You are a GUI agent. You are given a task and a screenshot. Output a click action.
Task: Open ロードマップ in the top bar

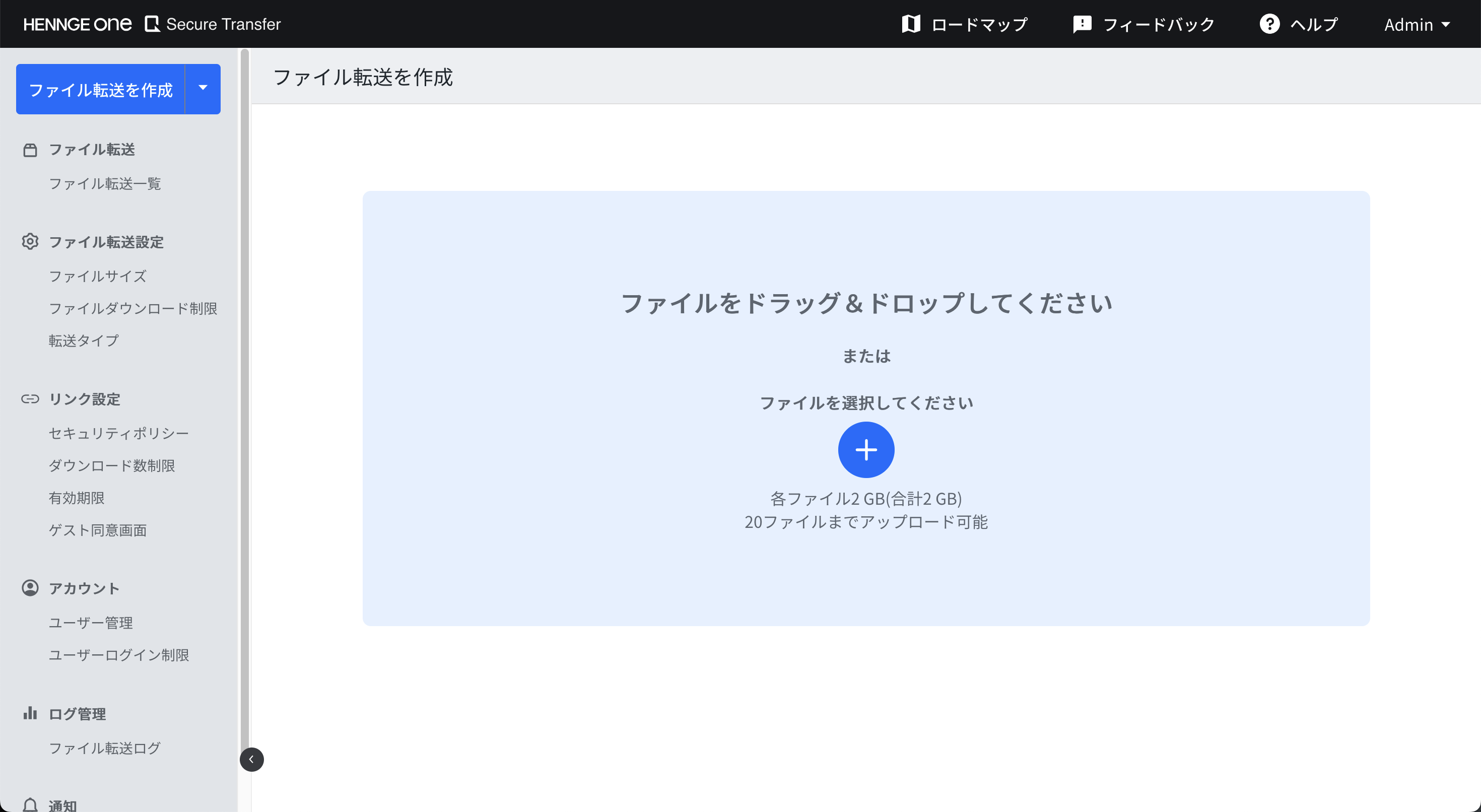click(x=964, y=24)
